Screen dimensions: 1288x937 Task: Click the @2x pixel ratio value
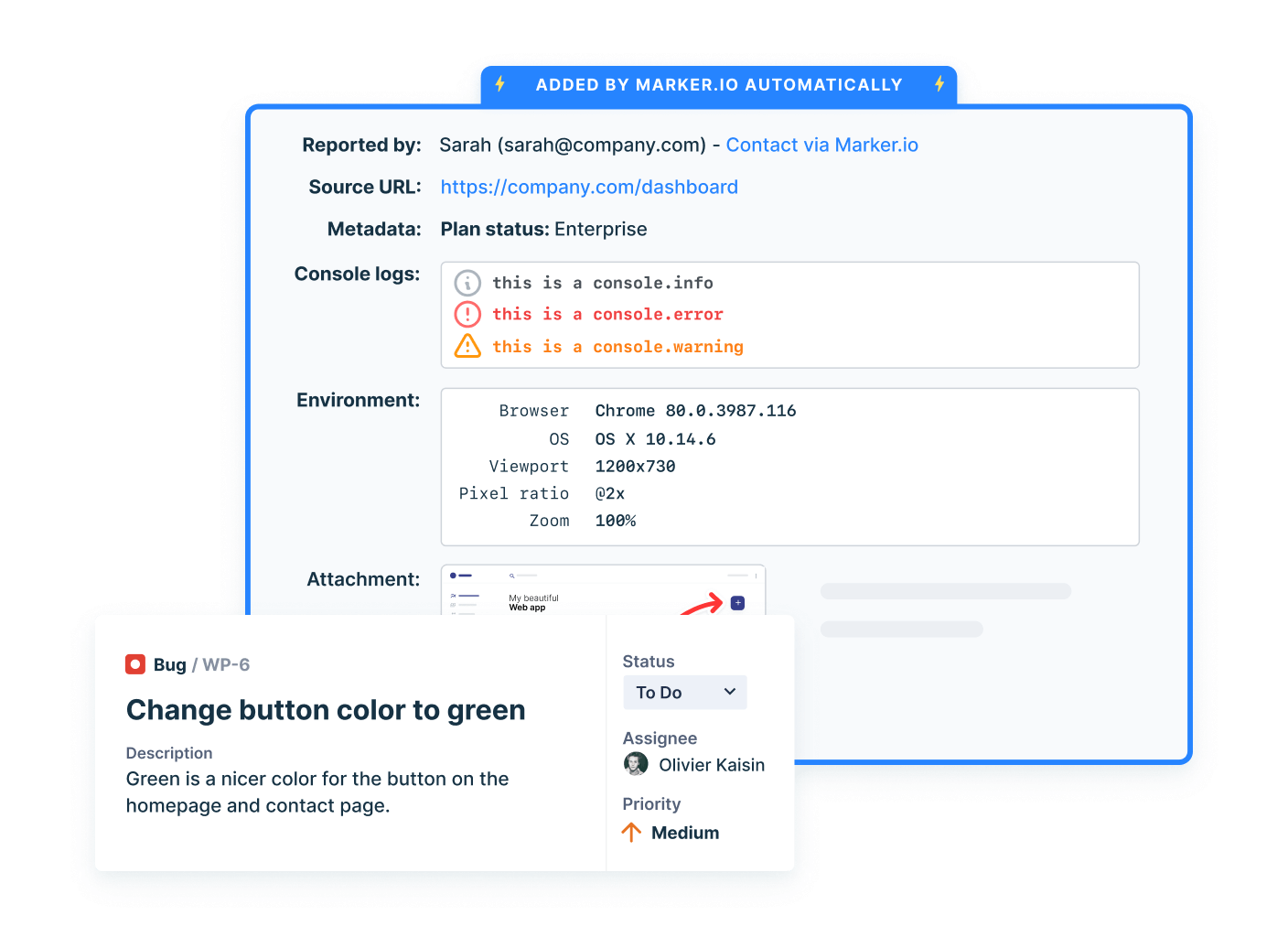click(x=610, y=494)
